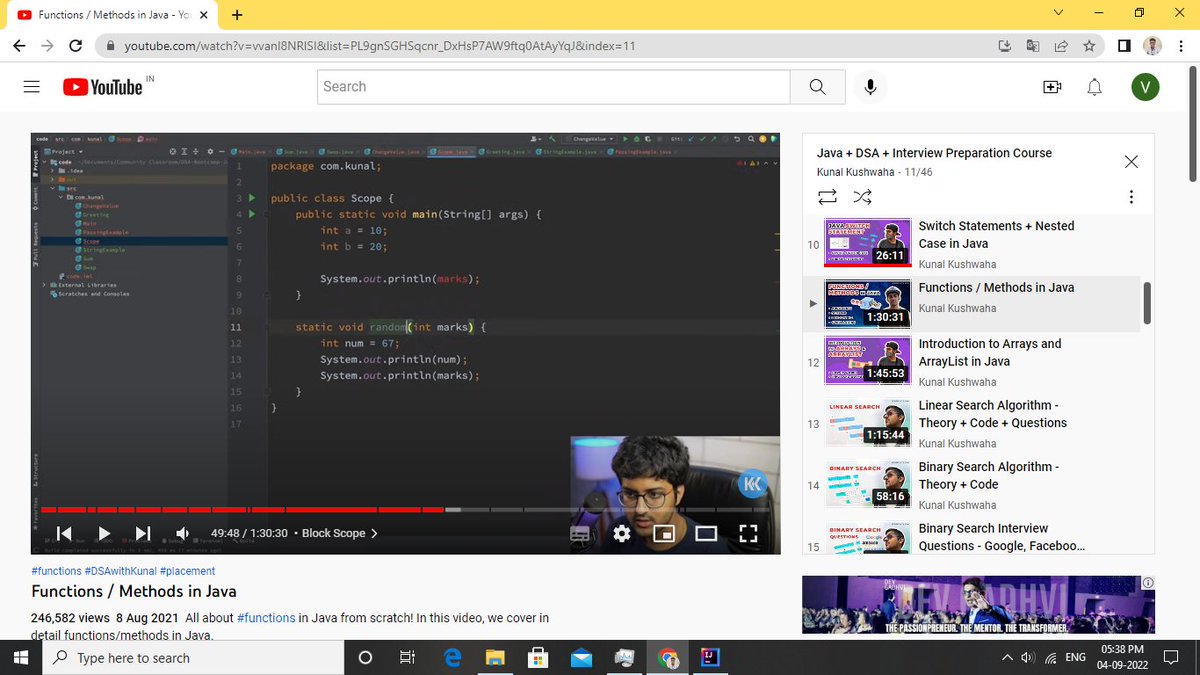Toggle the browser side panel
The height and width of the screenshot is (675, 1200).
click(1124, 46)
